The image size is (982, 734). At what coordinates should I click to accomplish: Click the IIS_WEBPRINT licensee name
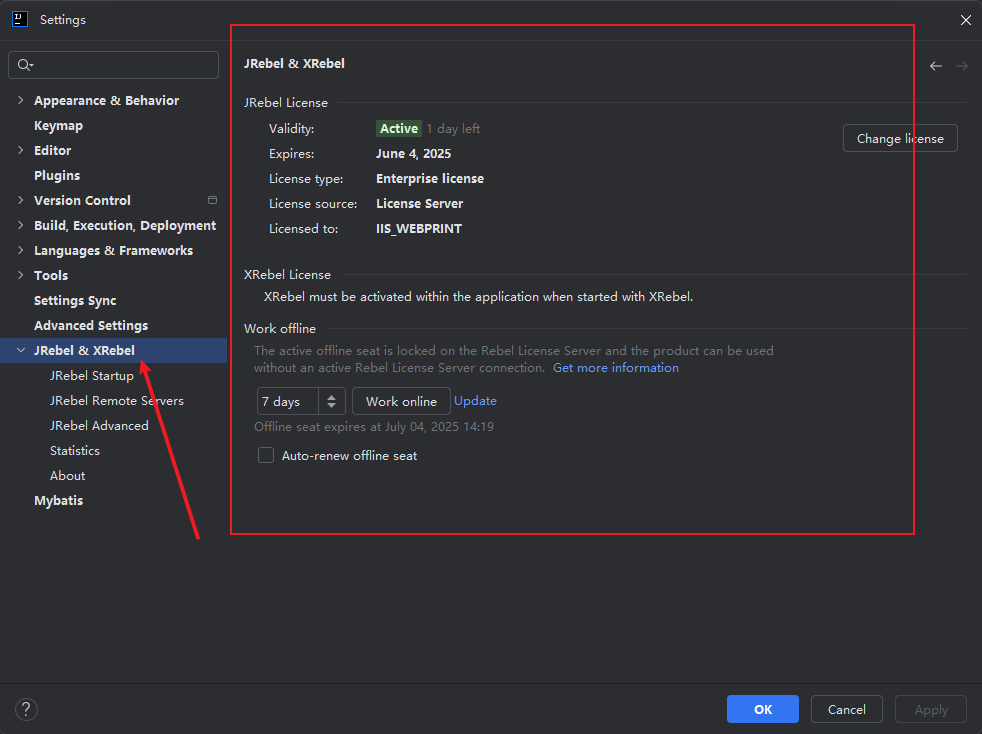click(x=419, y=229)
